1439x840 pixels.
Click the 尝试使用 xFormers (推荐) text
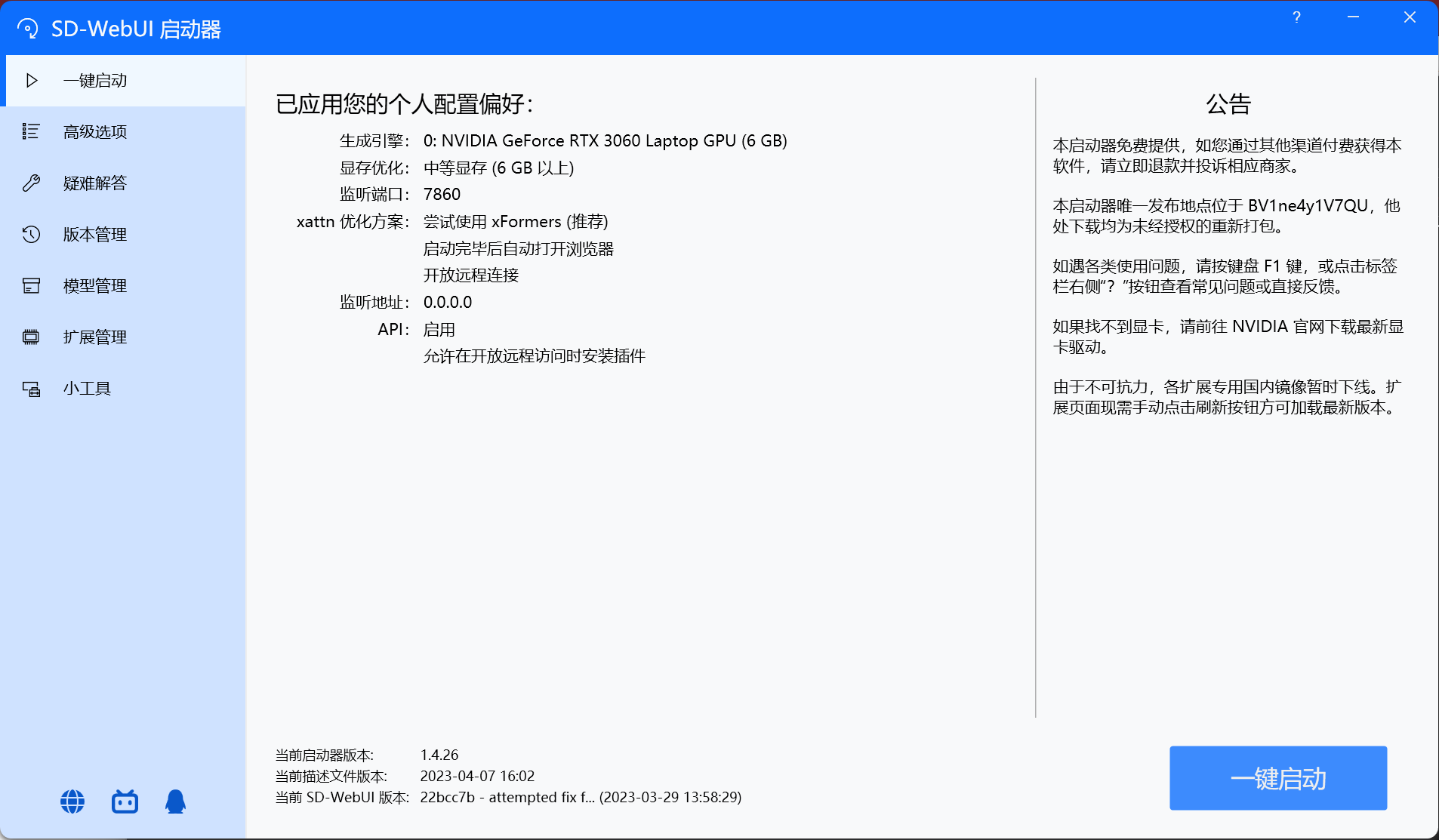pyautogui.click(x=516, y=222)
